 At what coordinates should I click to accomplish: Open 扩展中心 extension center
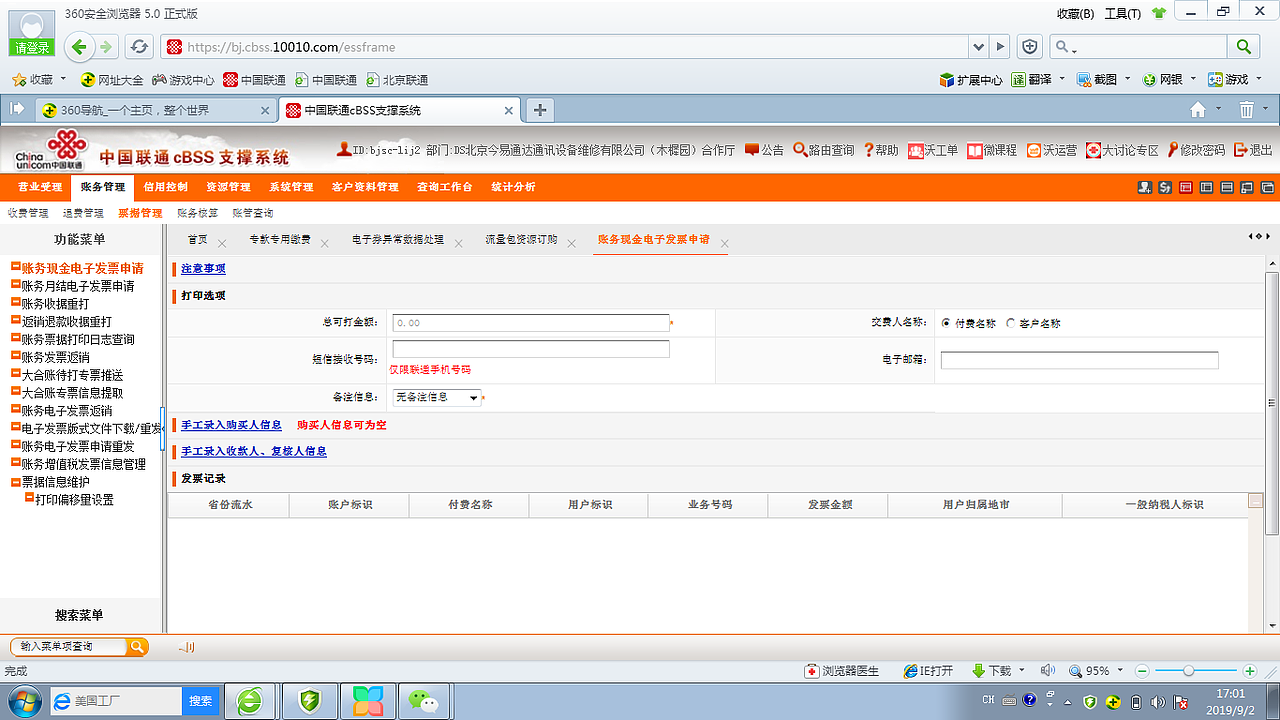971,80
